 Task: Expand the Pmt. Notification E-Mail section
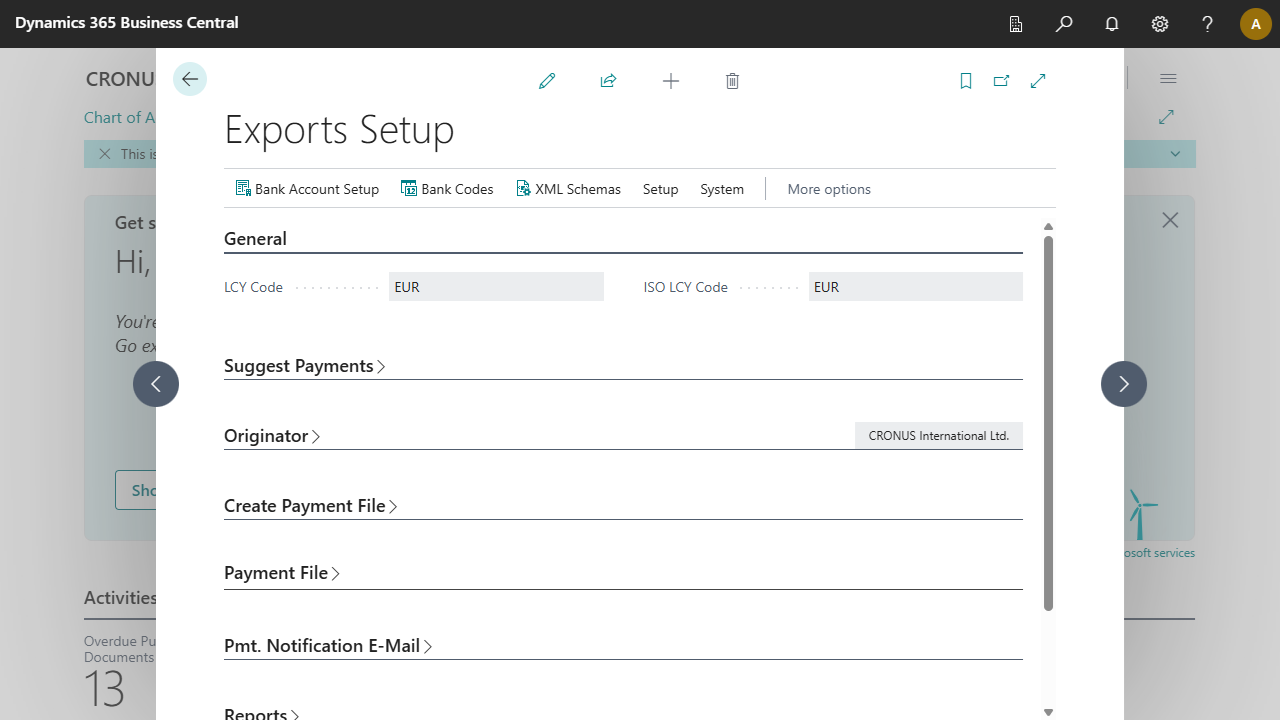point(328,646)
